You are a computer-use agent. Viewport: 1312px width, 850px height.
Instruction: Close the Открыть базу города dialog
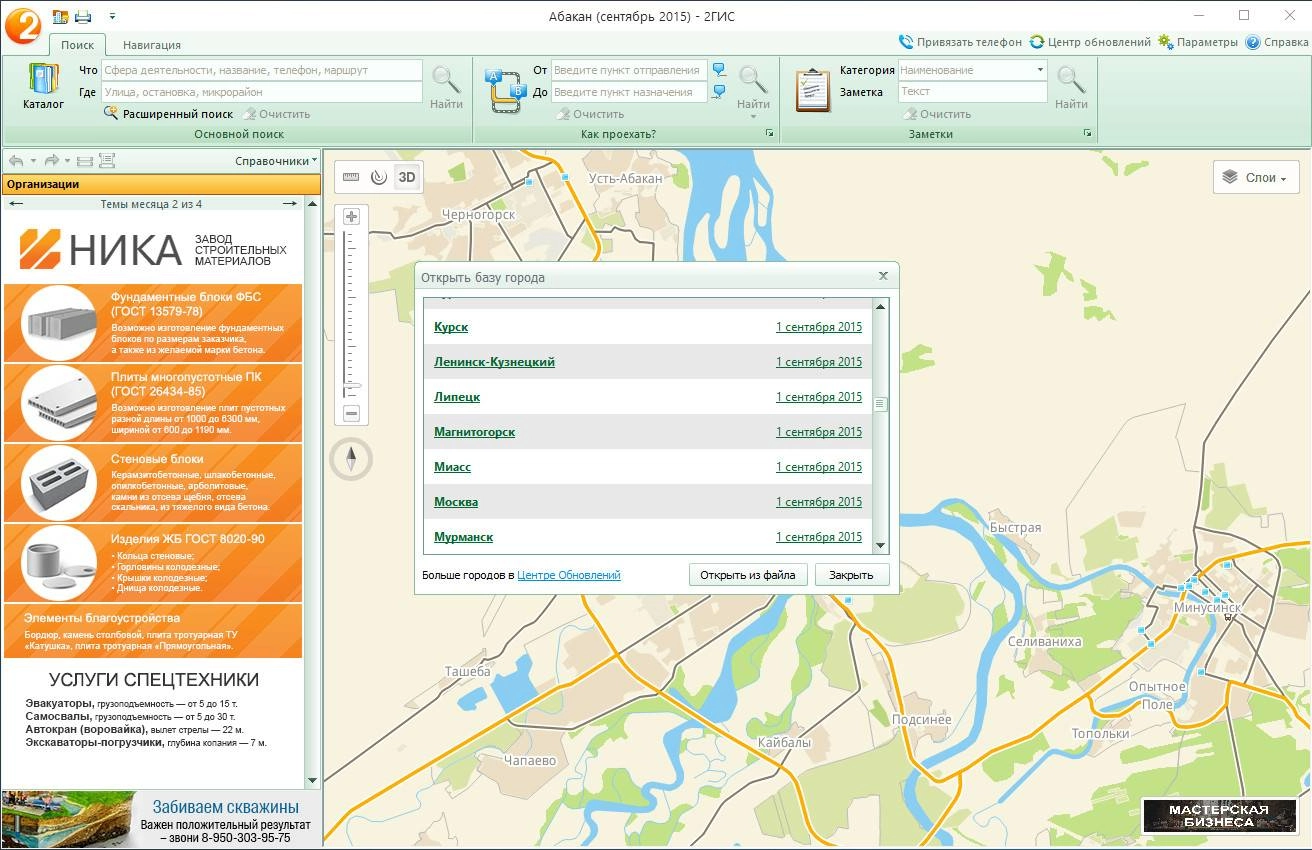point(883,276)
